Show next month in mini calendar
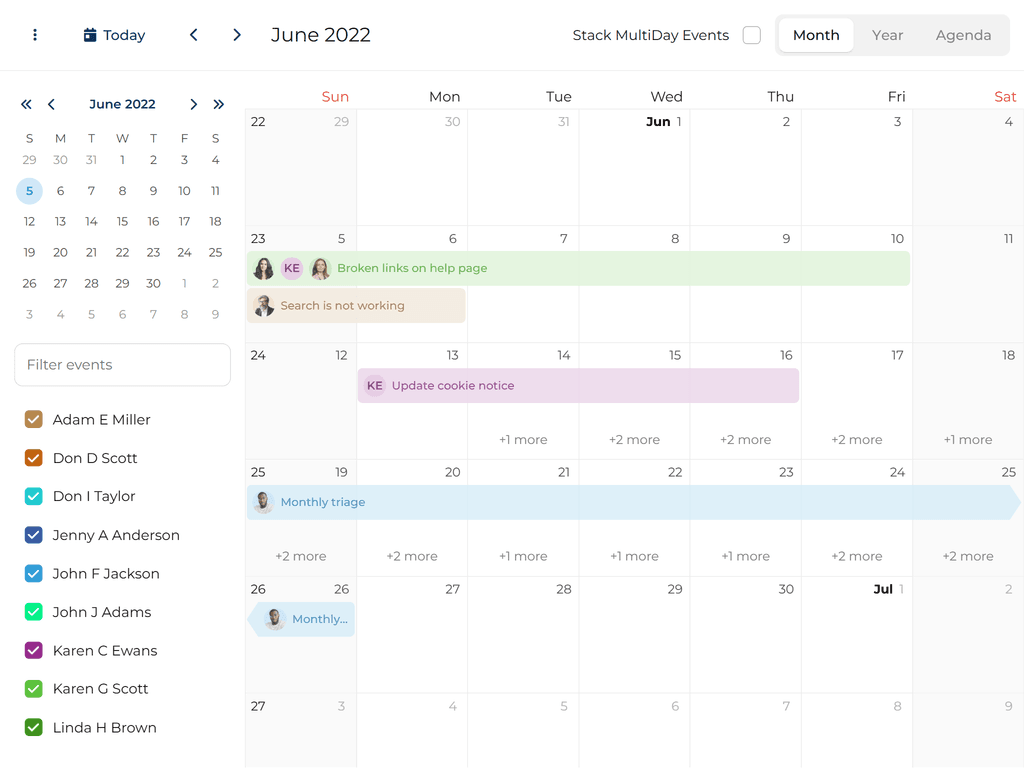 (194, 104)
